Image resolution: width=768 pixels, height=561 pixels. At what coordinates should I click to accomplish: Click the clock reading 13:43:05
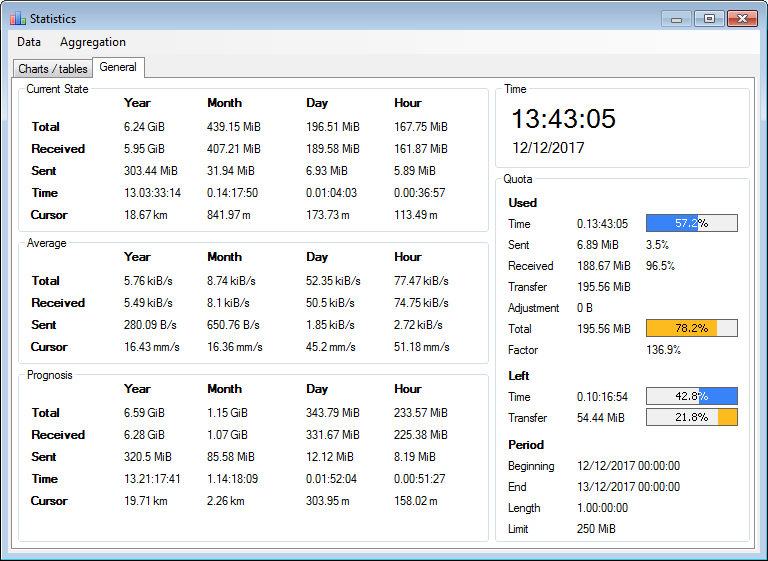coord(563,119)
